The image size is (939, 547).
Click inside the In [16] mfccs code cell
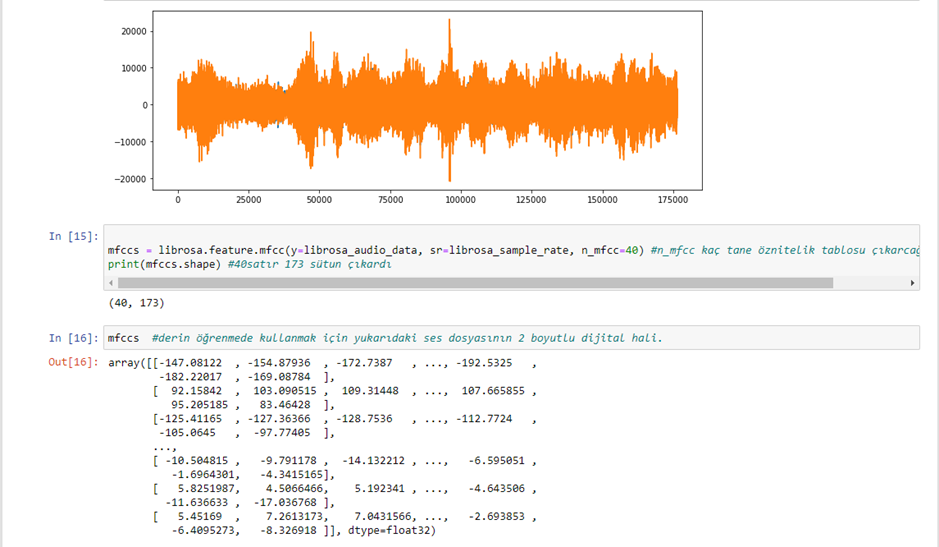point(511,338)
